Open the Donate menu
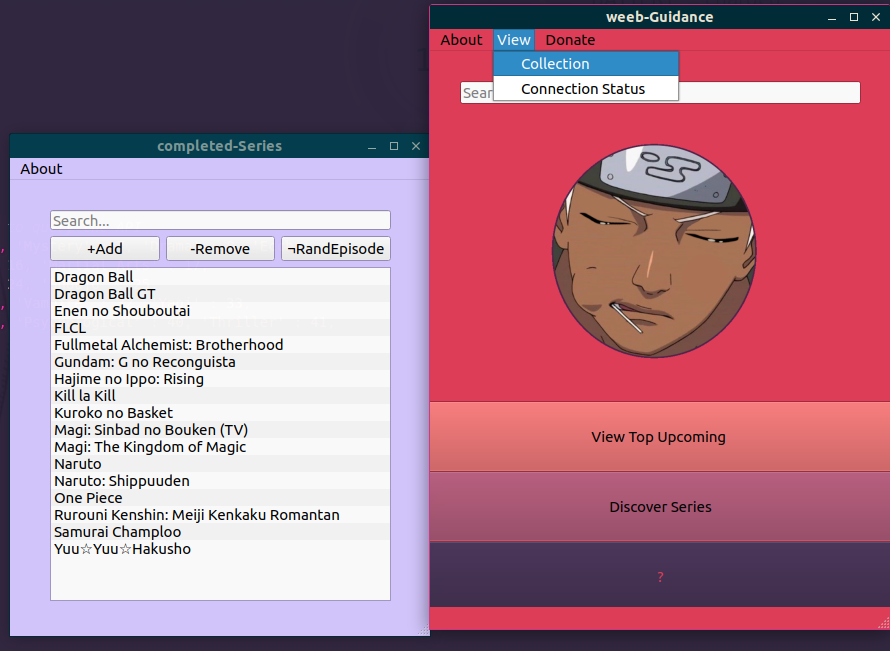This screenshot has width=890, height=651. (570, 40)
